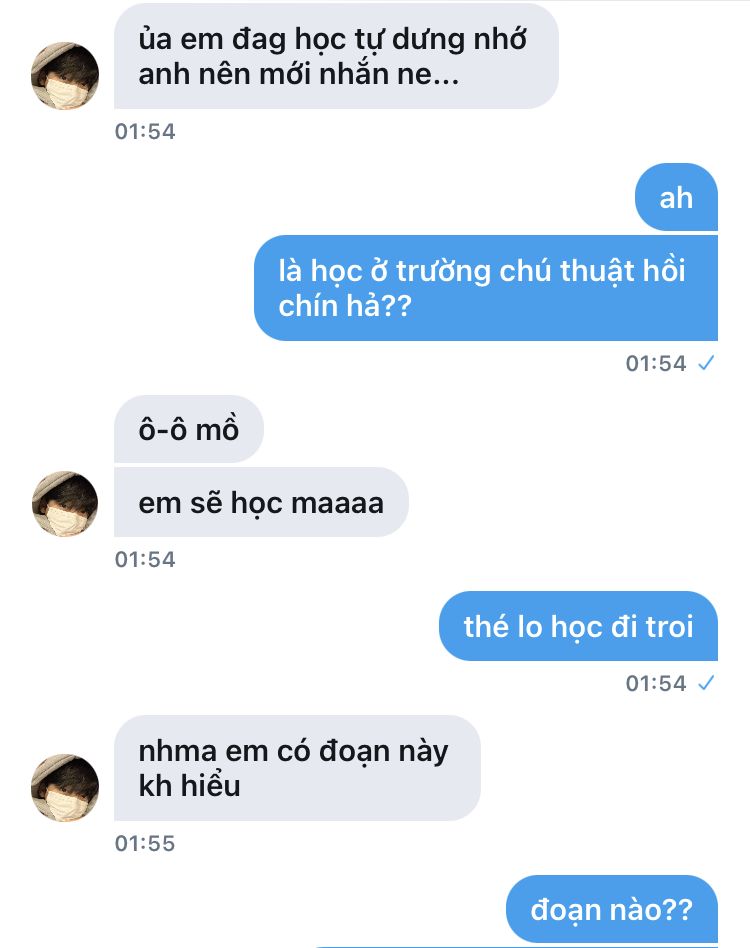
Task: Select message 'là học ở trường chú thuật'
Action: click(486, 288)
